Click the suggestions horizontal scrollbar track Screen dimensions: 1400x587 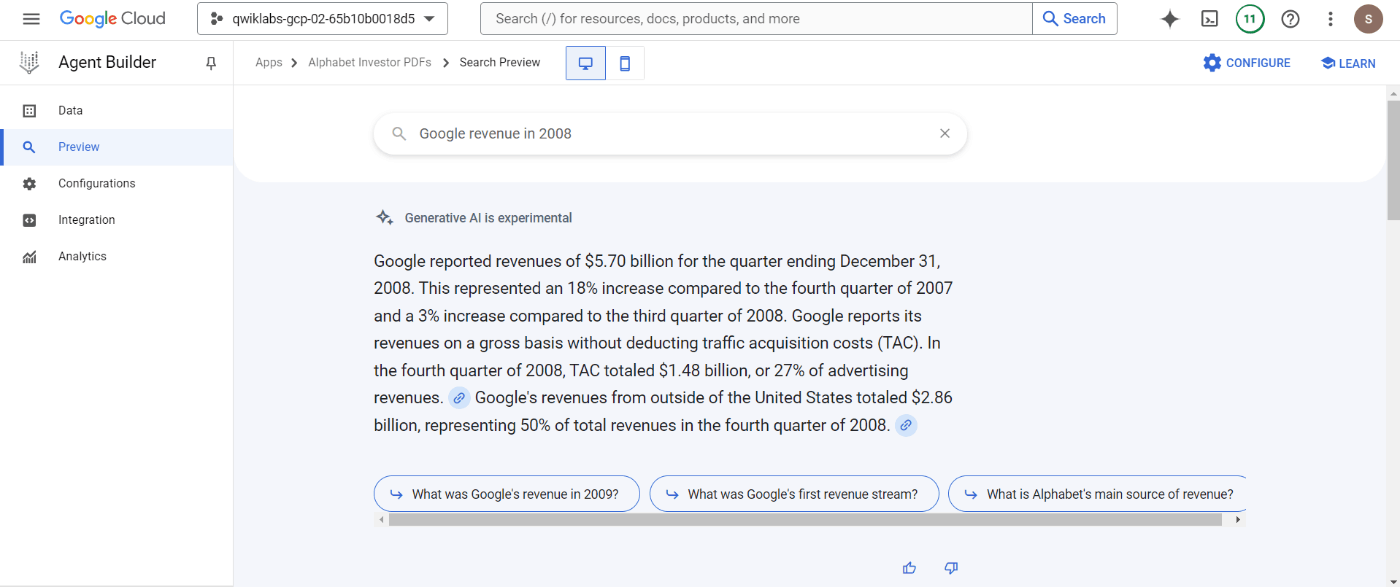806,520
